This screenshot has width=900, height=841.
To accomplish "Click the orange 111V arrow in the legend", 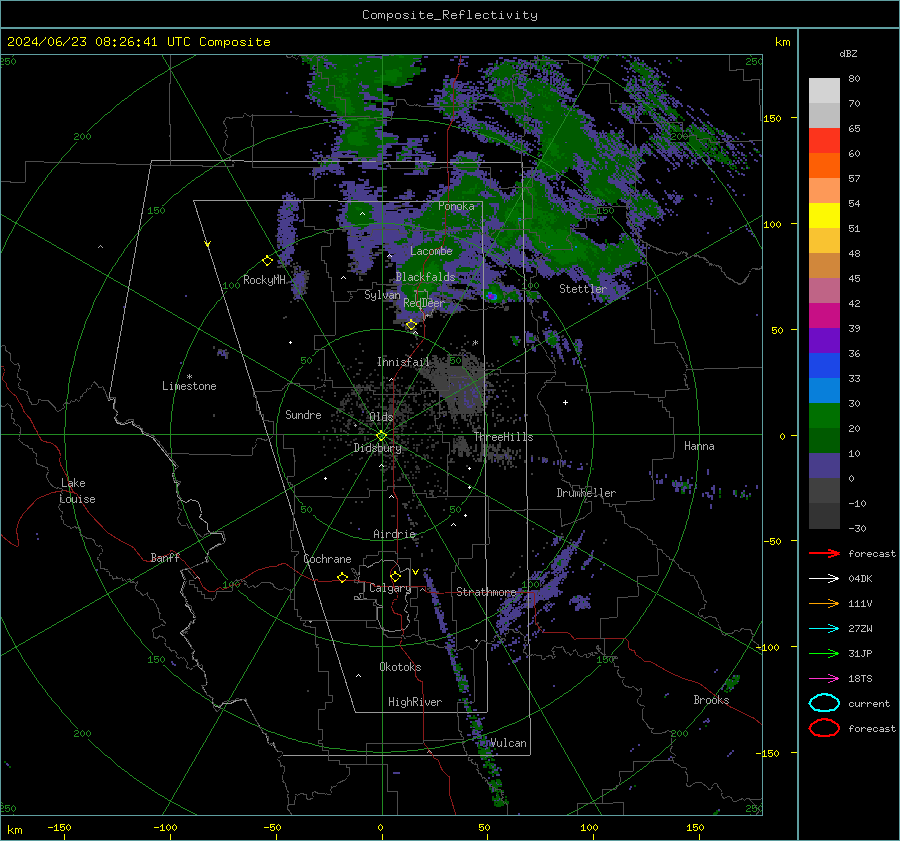I will (x=824, y=603).
